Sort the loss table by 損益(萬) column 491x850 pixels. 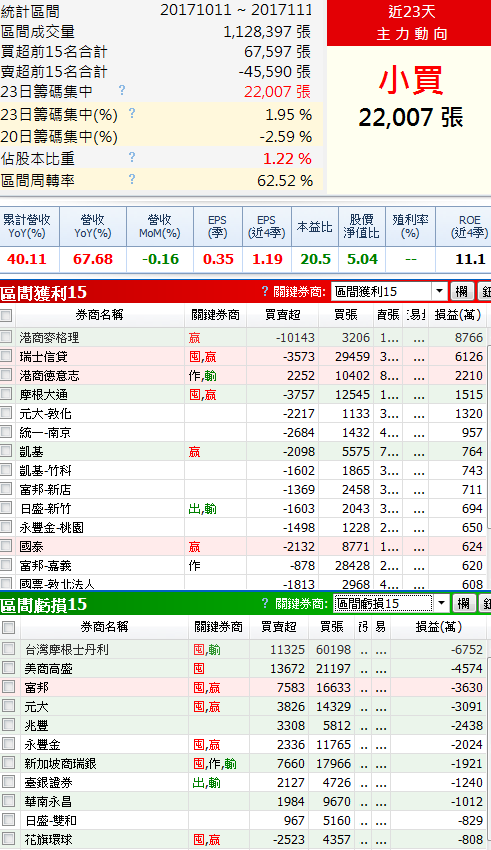click(438, 627)
